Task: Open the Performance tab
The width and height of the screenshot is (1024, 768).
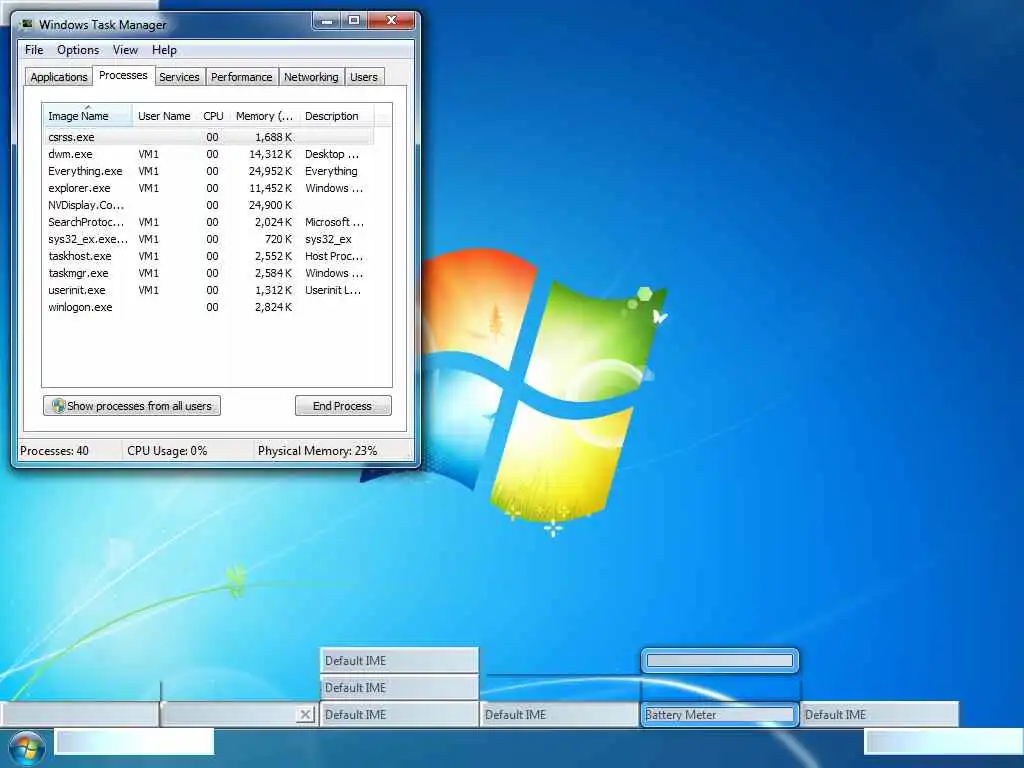Action: [x=242, y=77]
